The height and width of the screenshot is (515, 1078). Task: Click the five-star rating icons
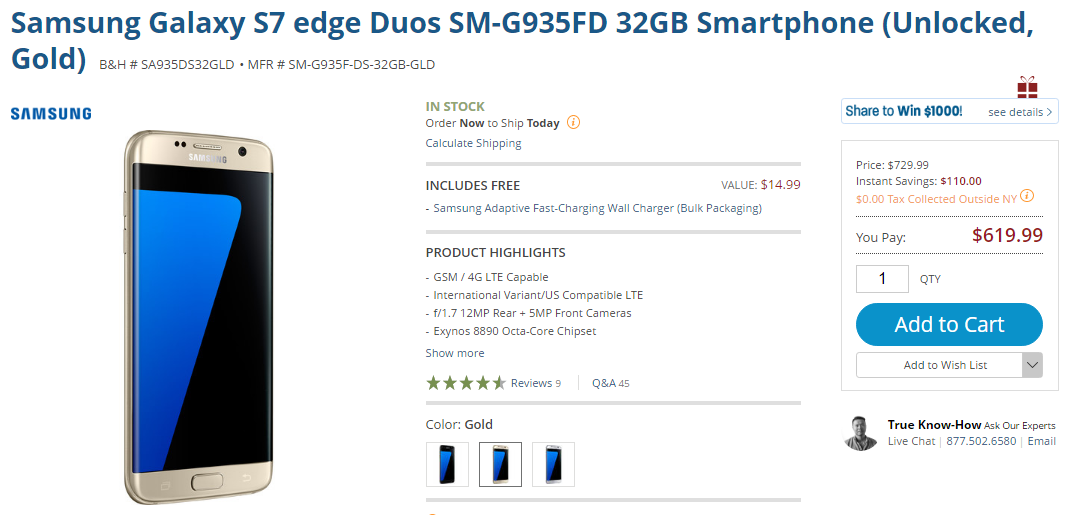coord(465,383)
